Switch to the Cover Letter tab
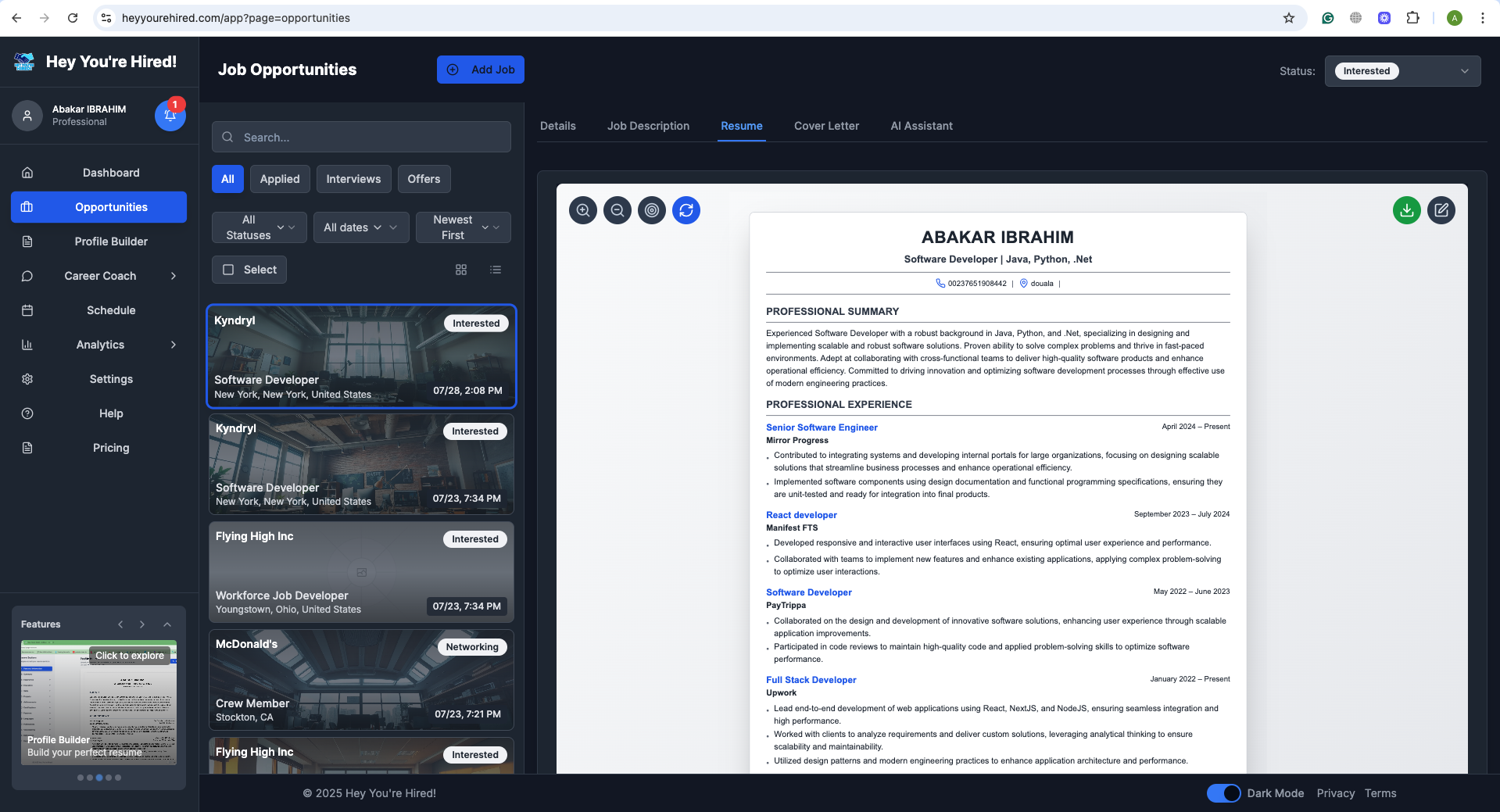1500x812 pixels. tap(826, 126)
